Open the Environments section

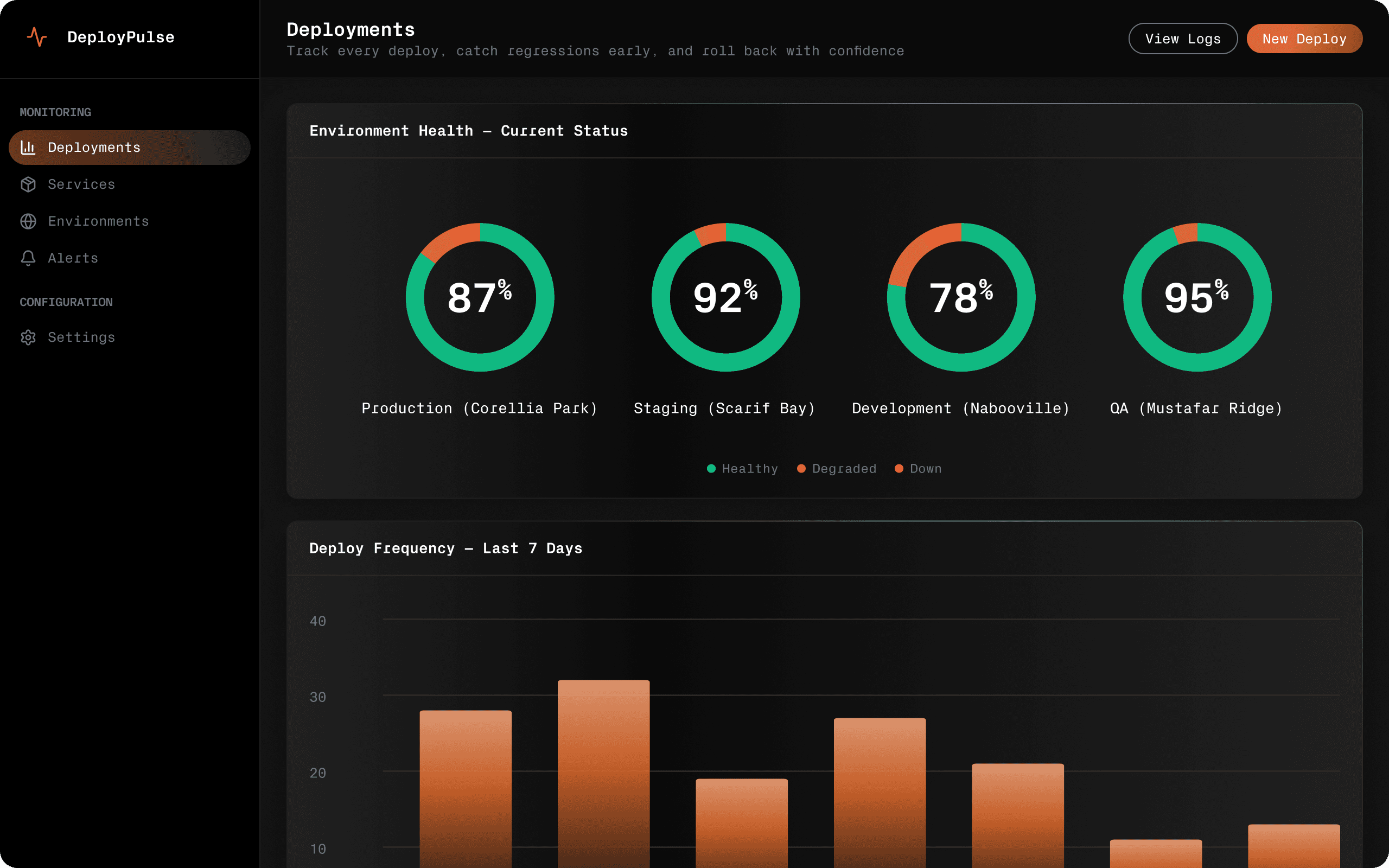(130, 221)
